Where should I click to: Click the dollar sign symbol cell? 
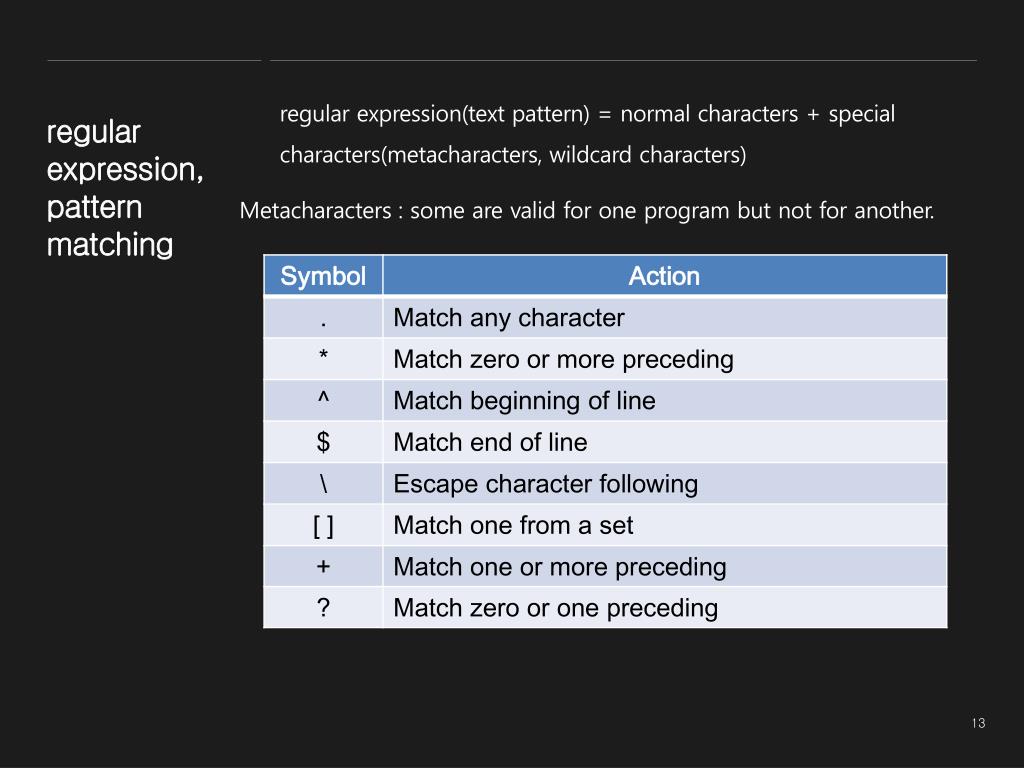click(323, 442)
